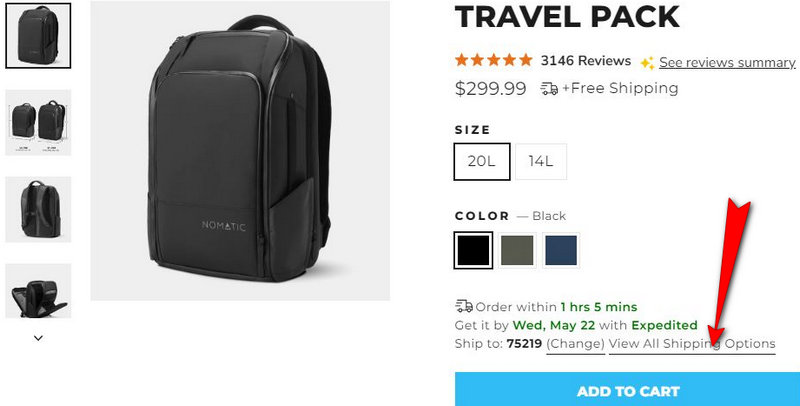Choose the olive green color swatch
800x406 pixels.
tap(517, 250)
